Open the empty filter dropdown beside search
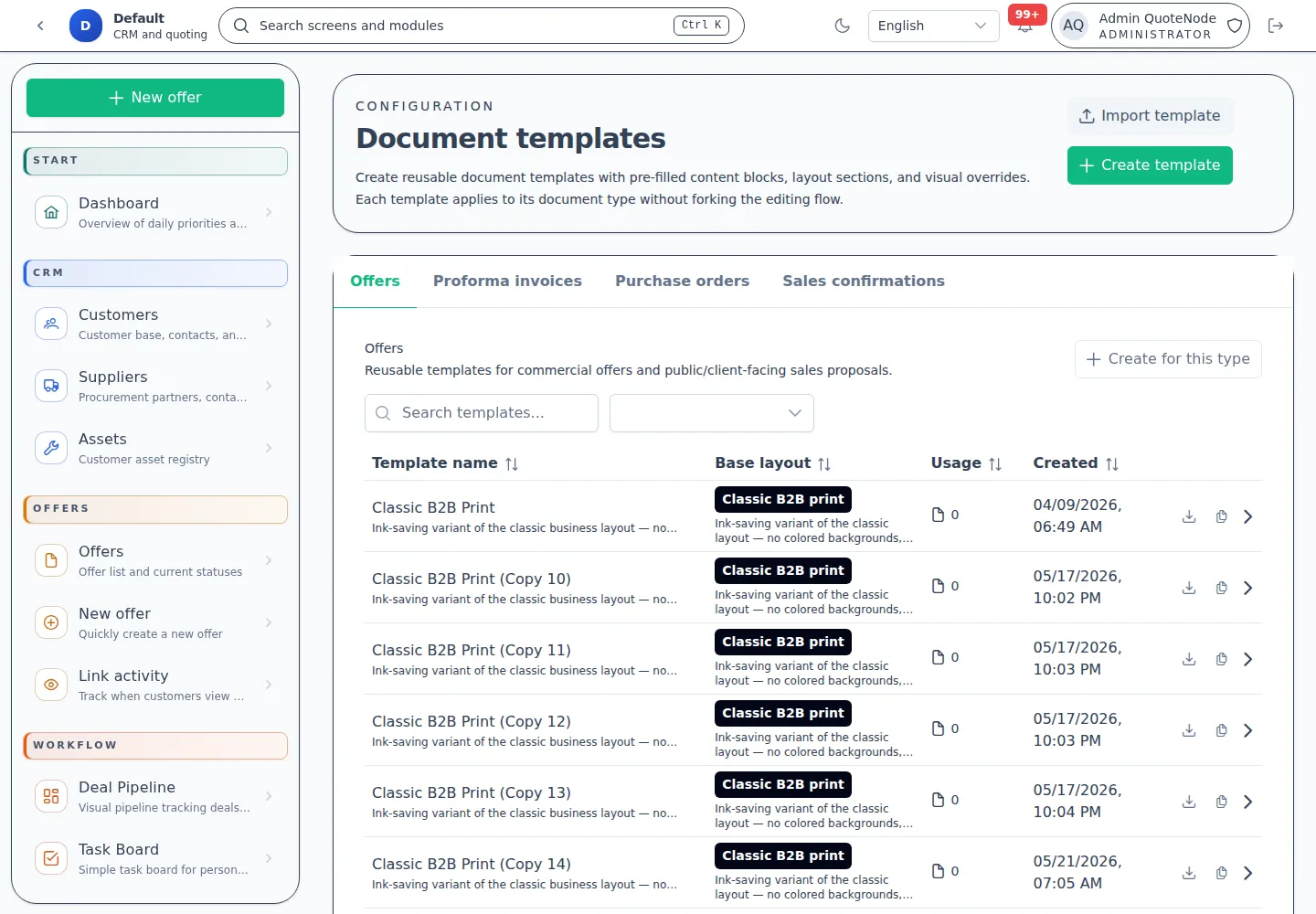 [x=712, y=413]
